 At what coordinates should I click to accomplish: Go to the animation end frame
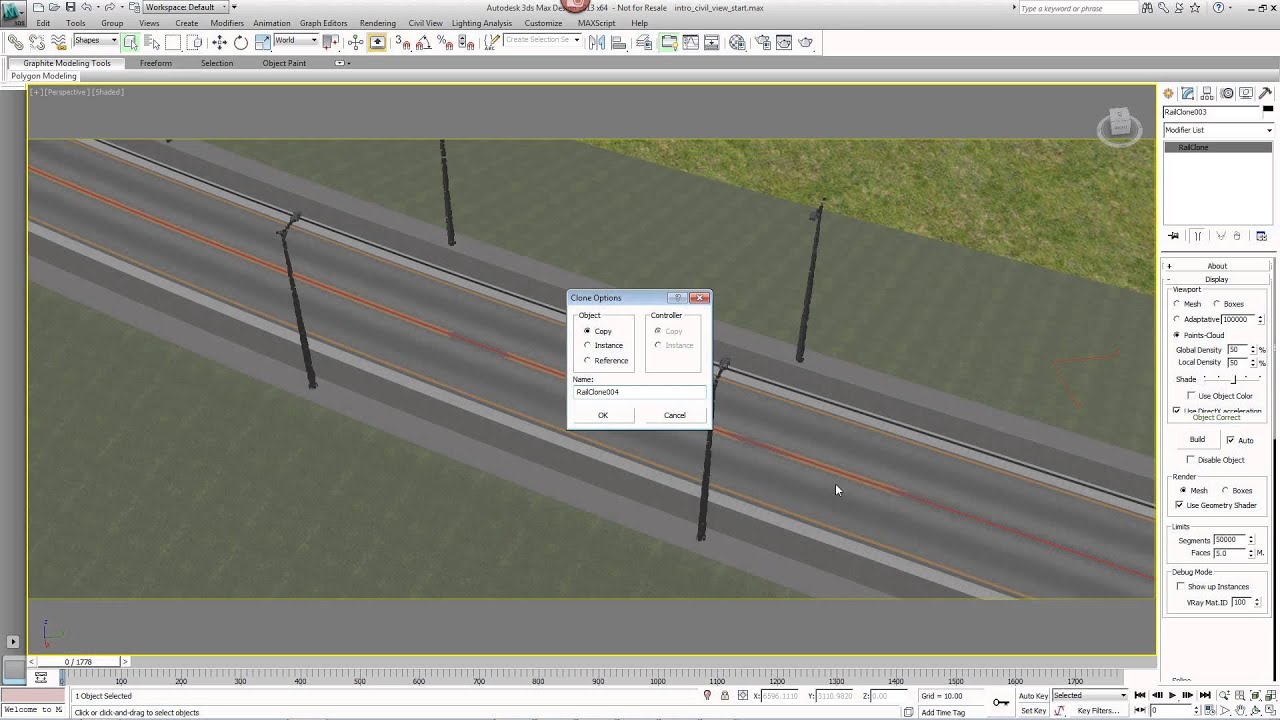(x=1205, y=696)
